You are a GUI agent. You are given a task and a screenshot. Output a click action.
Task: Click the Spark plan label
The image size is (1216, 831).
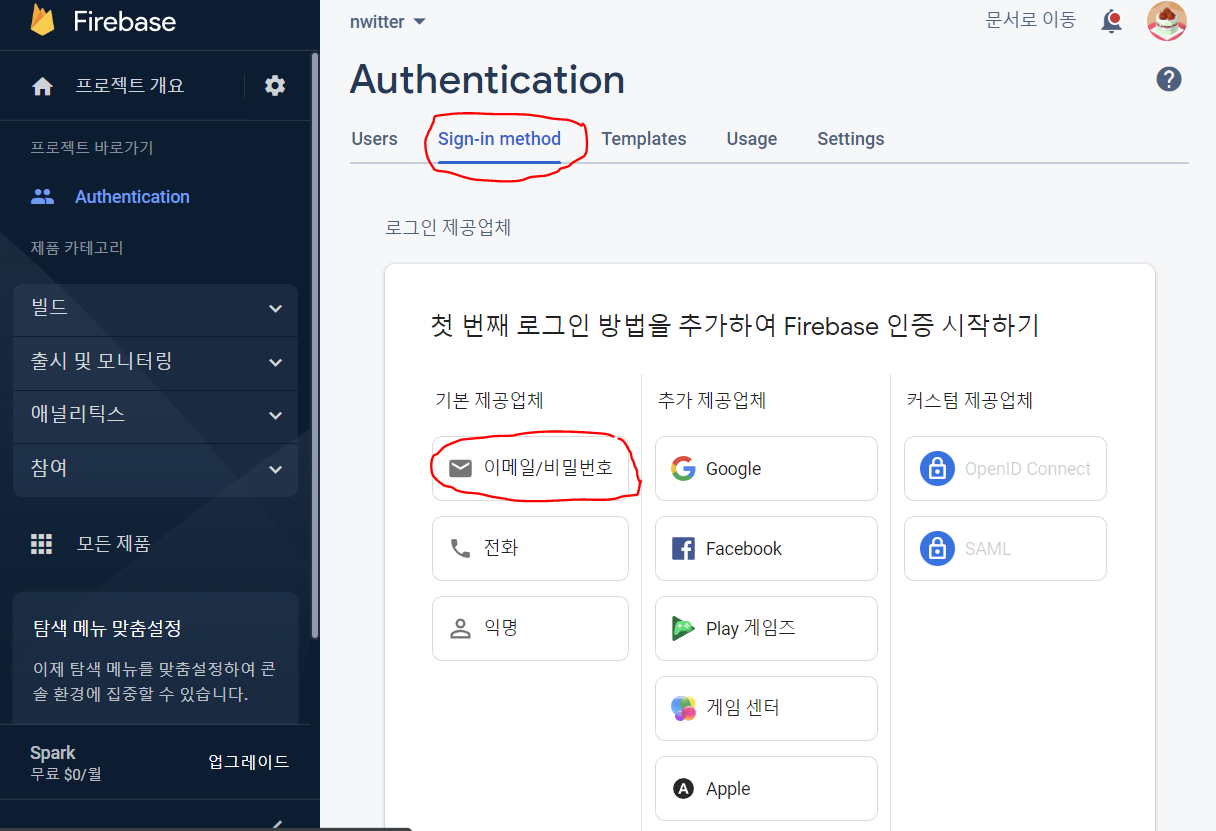click(53, 753)
